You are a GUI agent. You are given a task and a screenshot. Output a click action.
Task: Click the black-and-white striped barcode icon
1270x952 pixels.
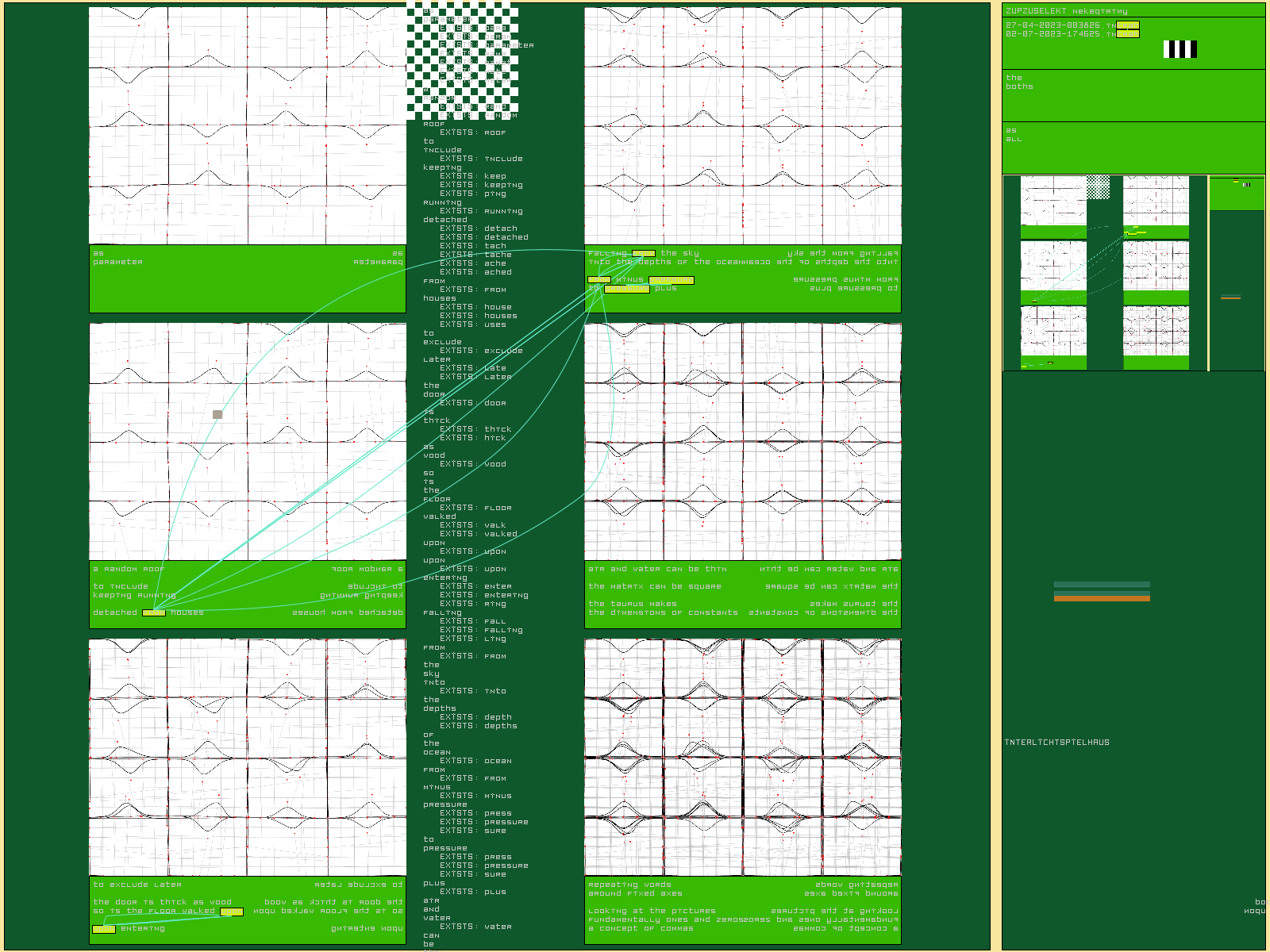pos(1180,49)
